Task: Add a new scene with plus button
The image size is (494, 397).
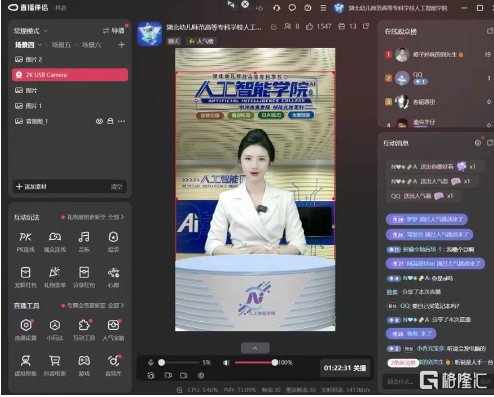Action: (121, 45)
